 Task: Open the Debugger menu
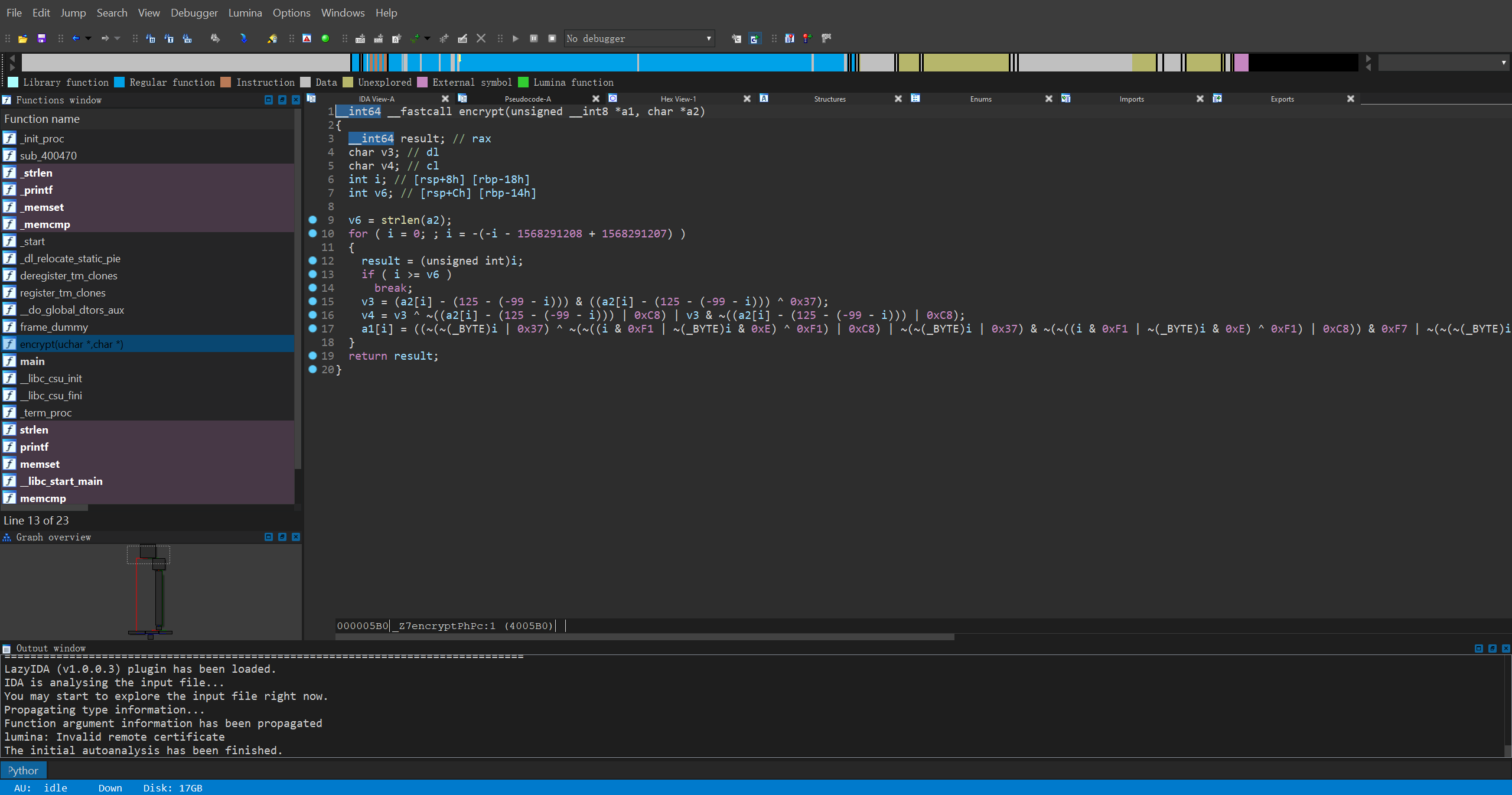click(x=194, y=12)
